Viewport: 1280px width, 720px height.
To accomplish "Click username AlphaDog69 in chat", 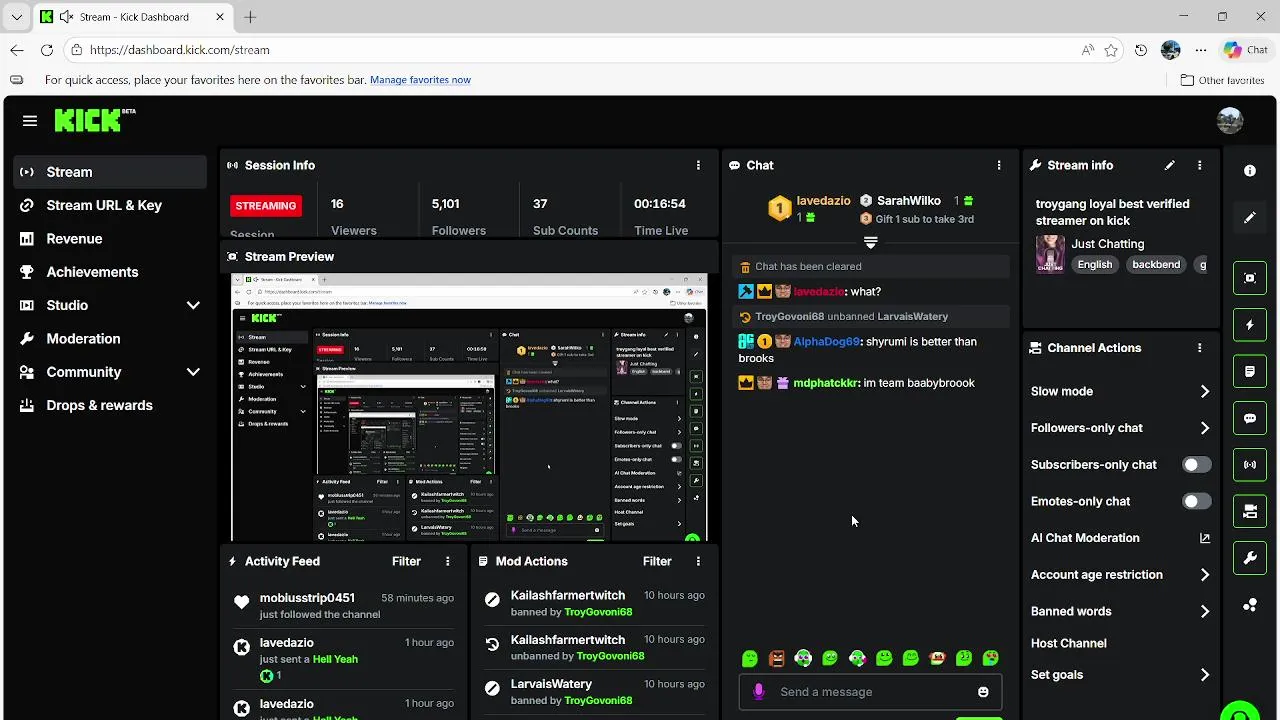I will [x=827, y=342].
